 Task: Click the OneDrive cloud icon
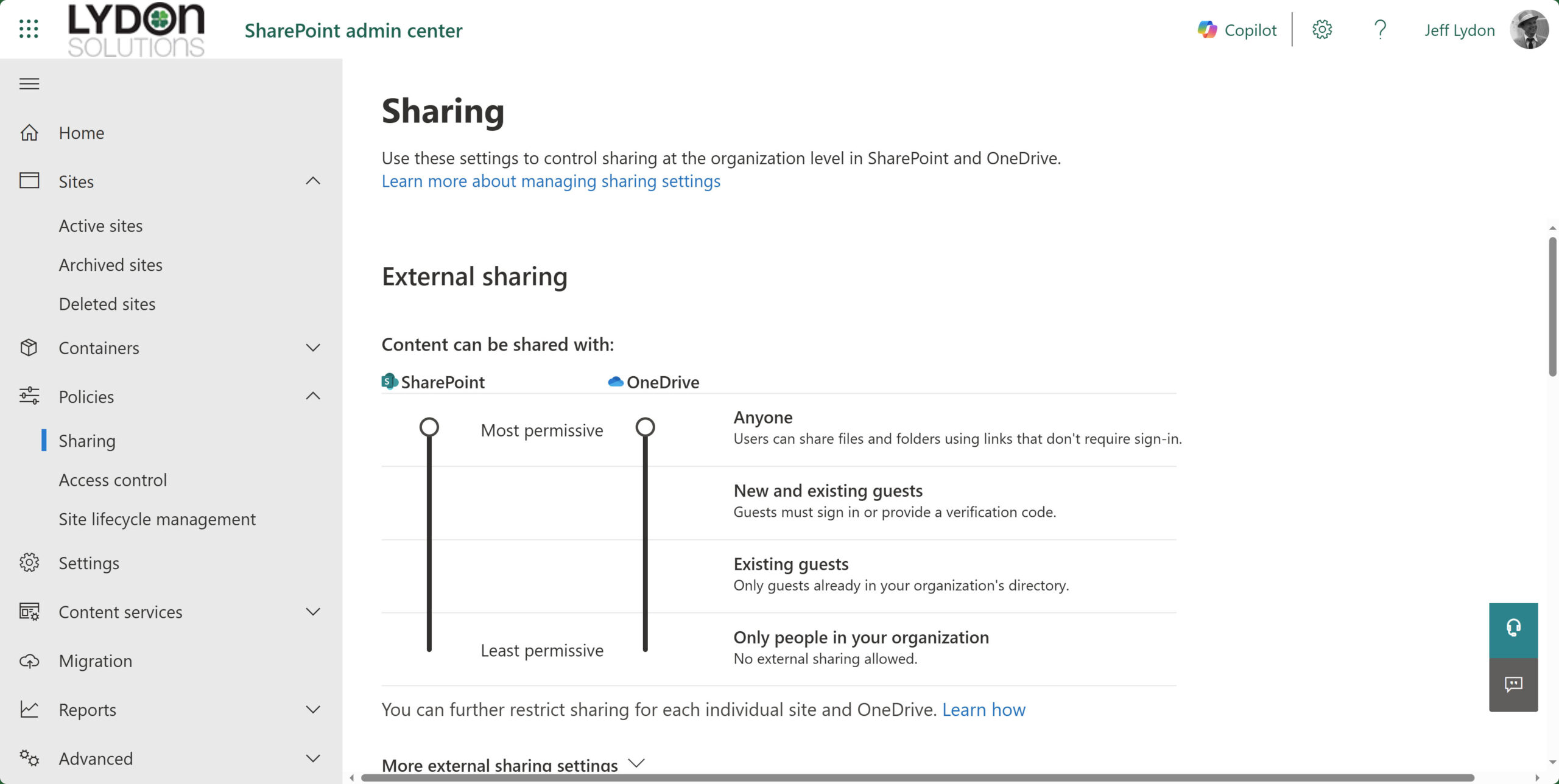[x=616, y=382]
